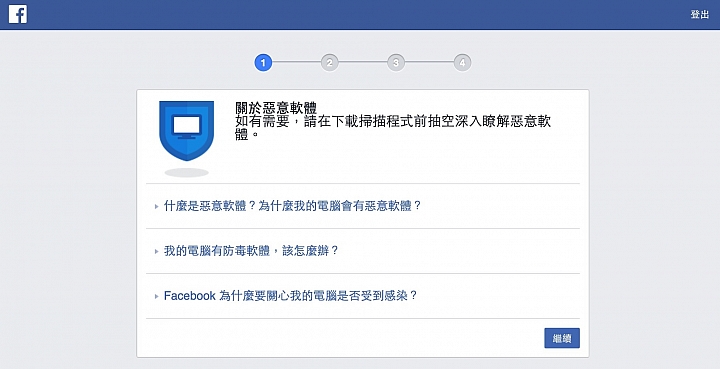Image resolution: width=720 pixels, height=369 pixels.
Task: Open the 什麼是惡意軟體？為什麼我的電腦會有惡意軟體？ question text
Action: [292, 206]
